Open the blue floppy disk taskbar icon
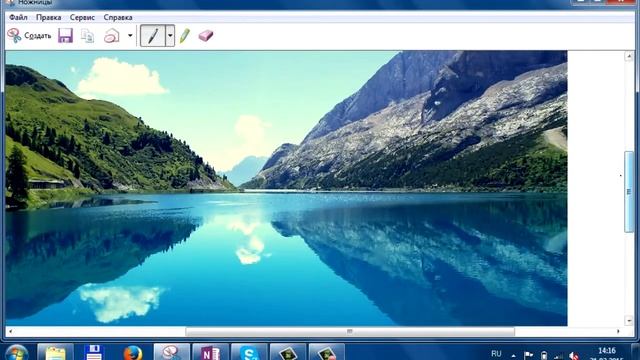Screen dimensions: 640x360 94,353
